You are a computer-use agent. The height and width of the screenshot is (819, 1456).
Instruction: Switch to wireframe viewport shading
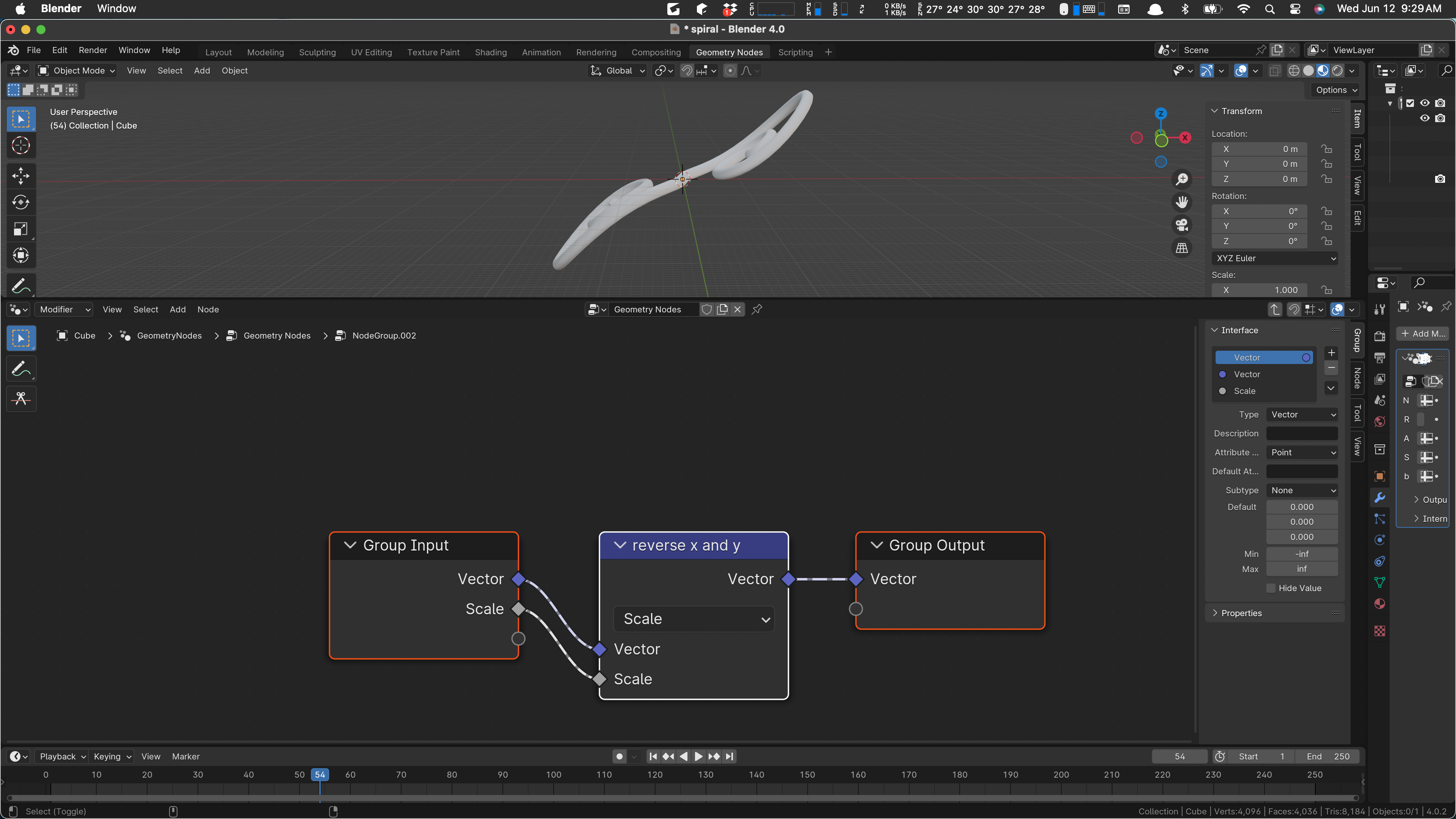click(1294, 71)
